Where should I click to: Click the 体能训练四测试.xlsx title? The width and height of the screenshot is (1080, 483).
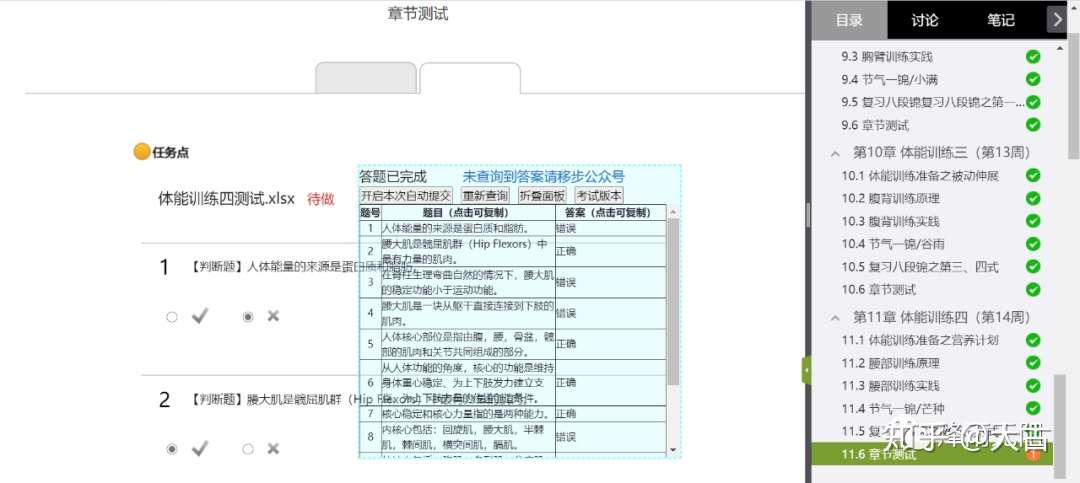(227, 199)
